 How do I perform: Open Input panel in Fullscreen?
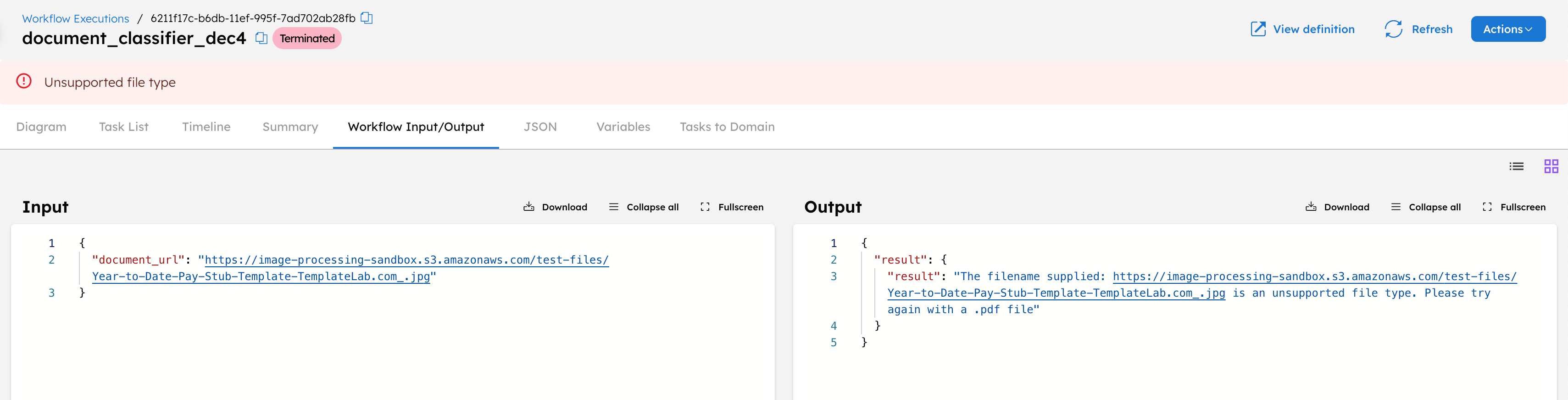[x=732, y=207]
